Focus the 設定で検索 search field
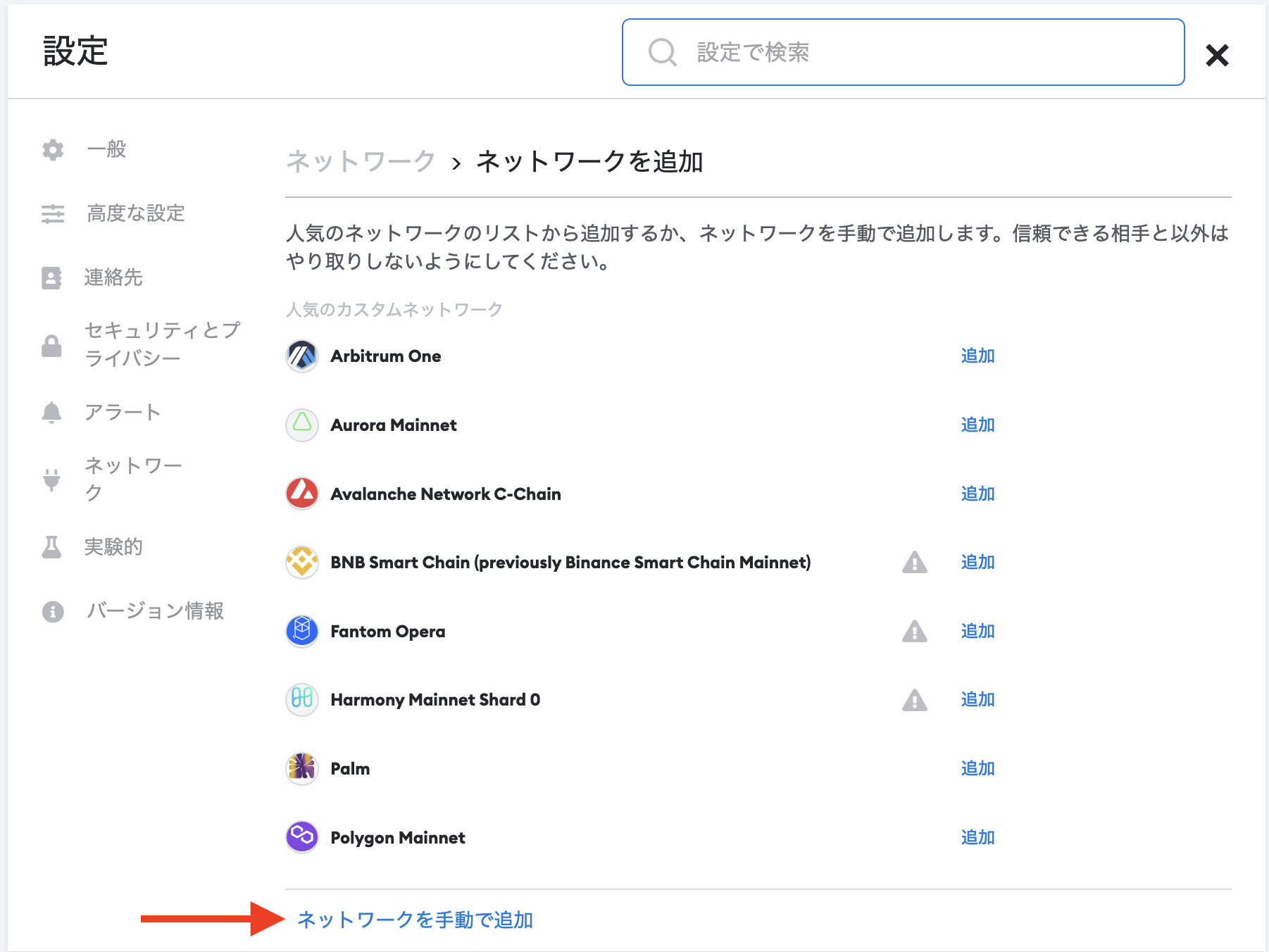This screenshot has width=1269, height=952. (904, 52)
